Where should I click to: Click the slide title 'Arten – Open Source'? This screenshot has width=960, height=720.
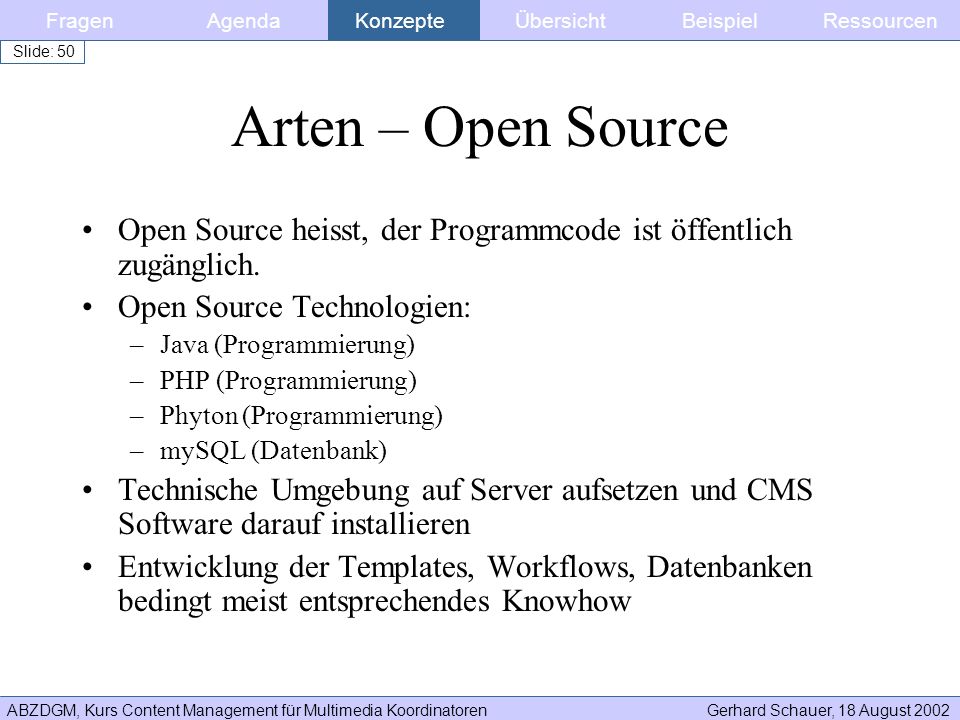(x=480, y=129)
